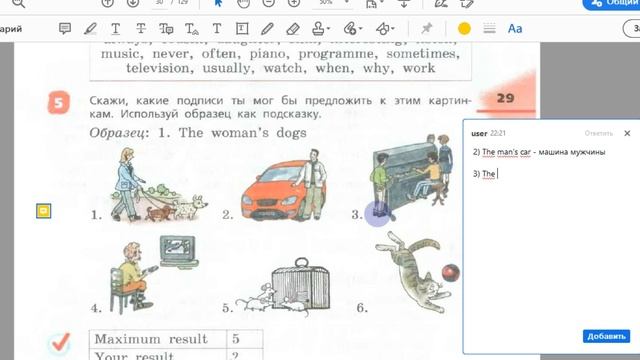Select the add text comment tool
Screen dimensions: 640x360
click(217, 29)
